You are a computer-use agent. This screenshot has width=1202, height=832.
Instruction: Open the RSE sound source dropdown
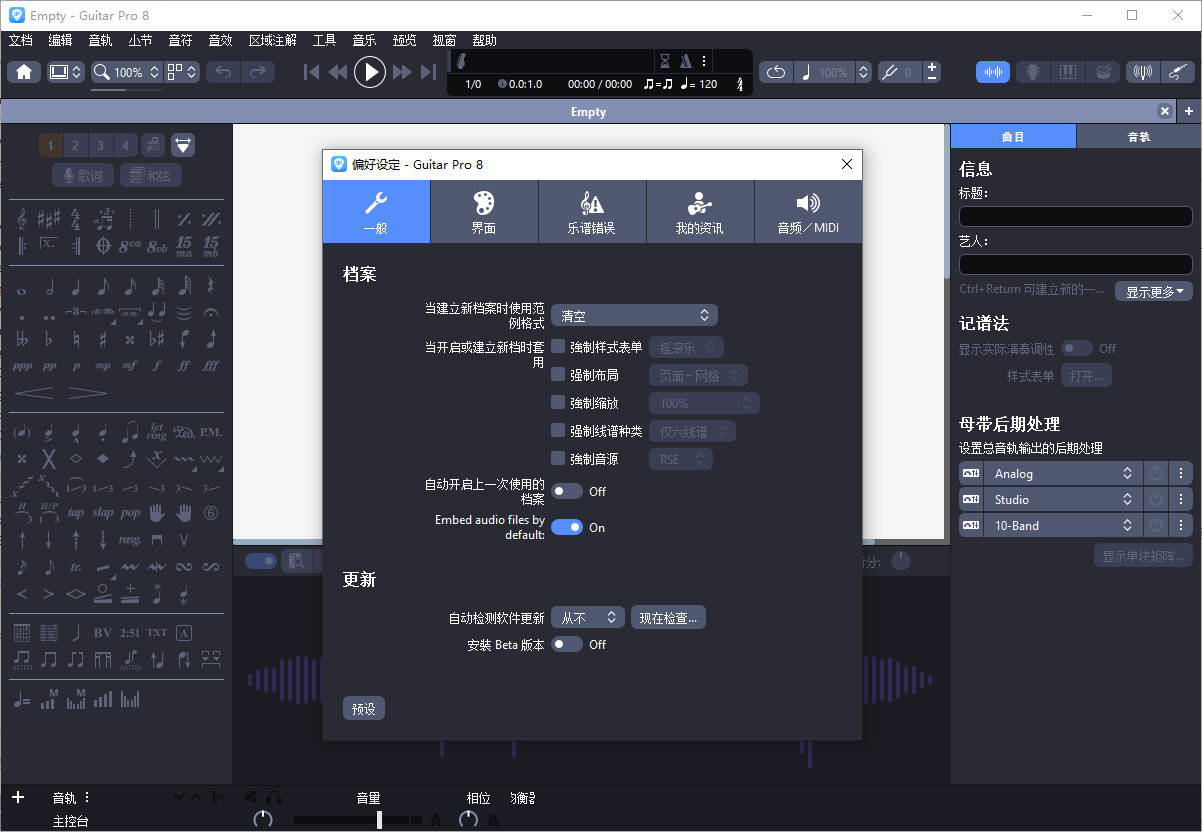(x=681, y=459)
